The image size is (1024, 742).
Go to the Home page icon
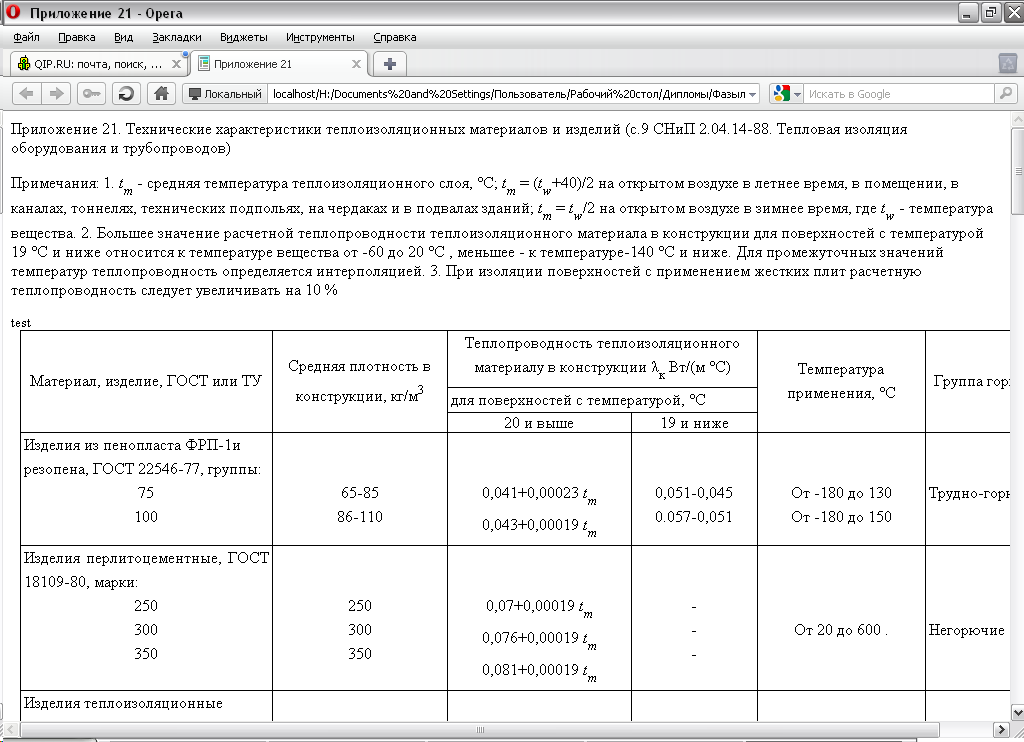161,94
